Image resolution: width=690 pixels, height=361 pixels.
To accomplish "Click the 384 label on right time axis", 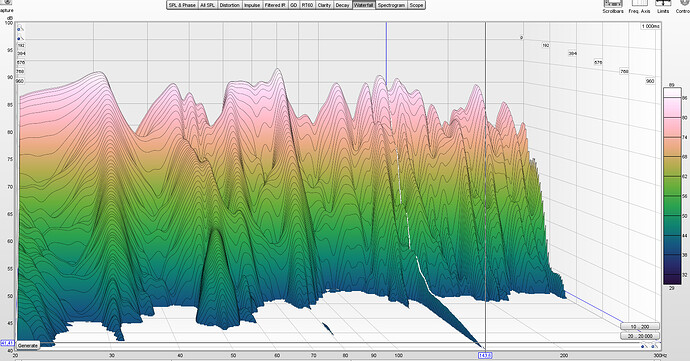I will point(572,53).
